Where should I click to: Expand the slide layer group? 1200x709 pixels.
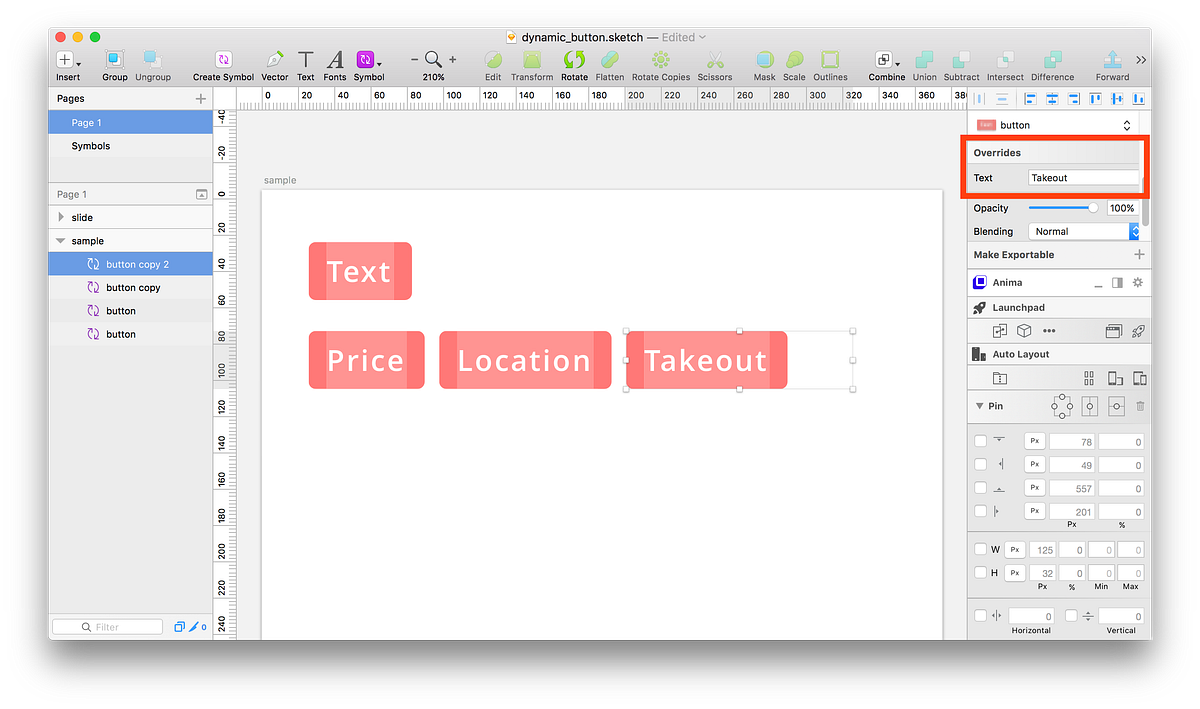pyautogui.click(x=62, y=217)
